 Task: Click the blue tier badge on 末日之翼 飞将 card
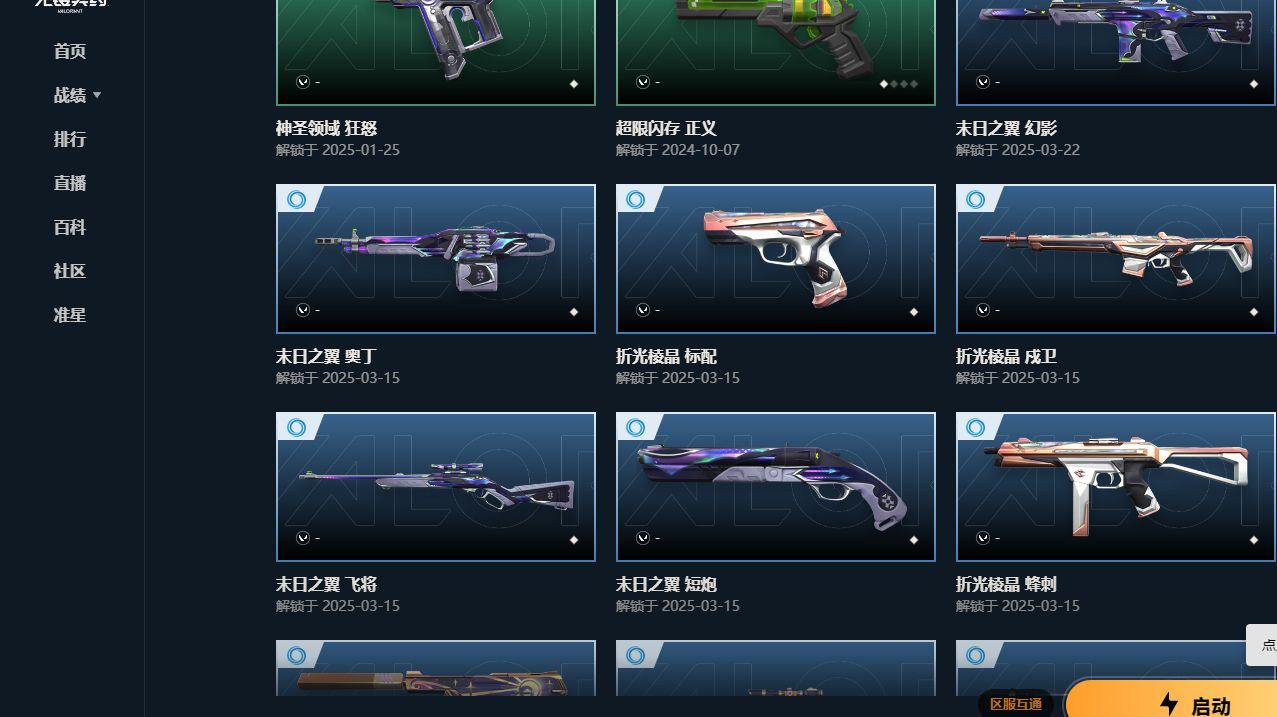point(296,428)
